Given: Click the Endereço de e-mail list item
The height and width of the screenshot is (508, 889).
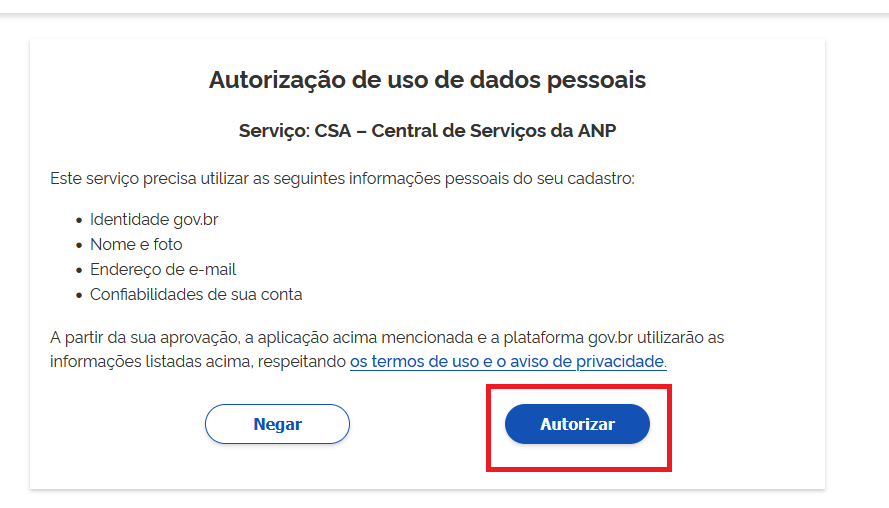Looking at the screenshot, I should [x=163, y=269].
